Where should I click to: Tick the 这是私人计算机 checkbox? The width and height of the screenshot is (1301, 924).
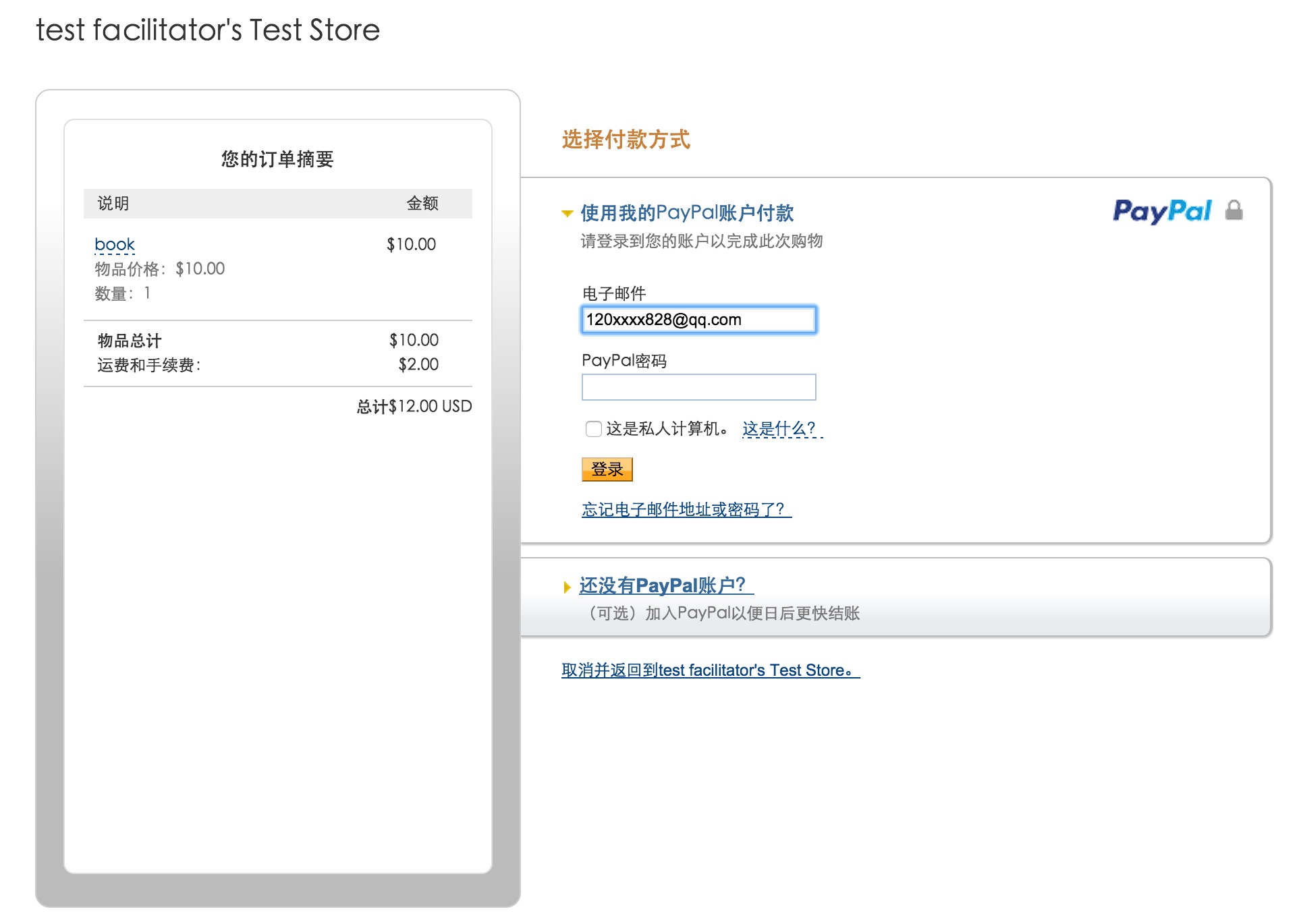pos(594,429)
